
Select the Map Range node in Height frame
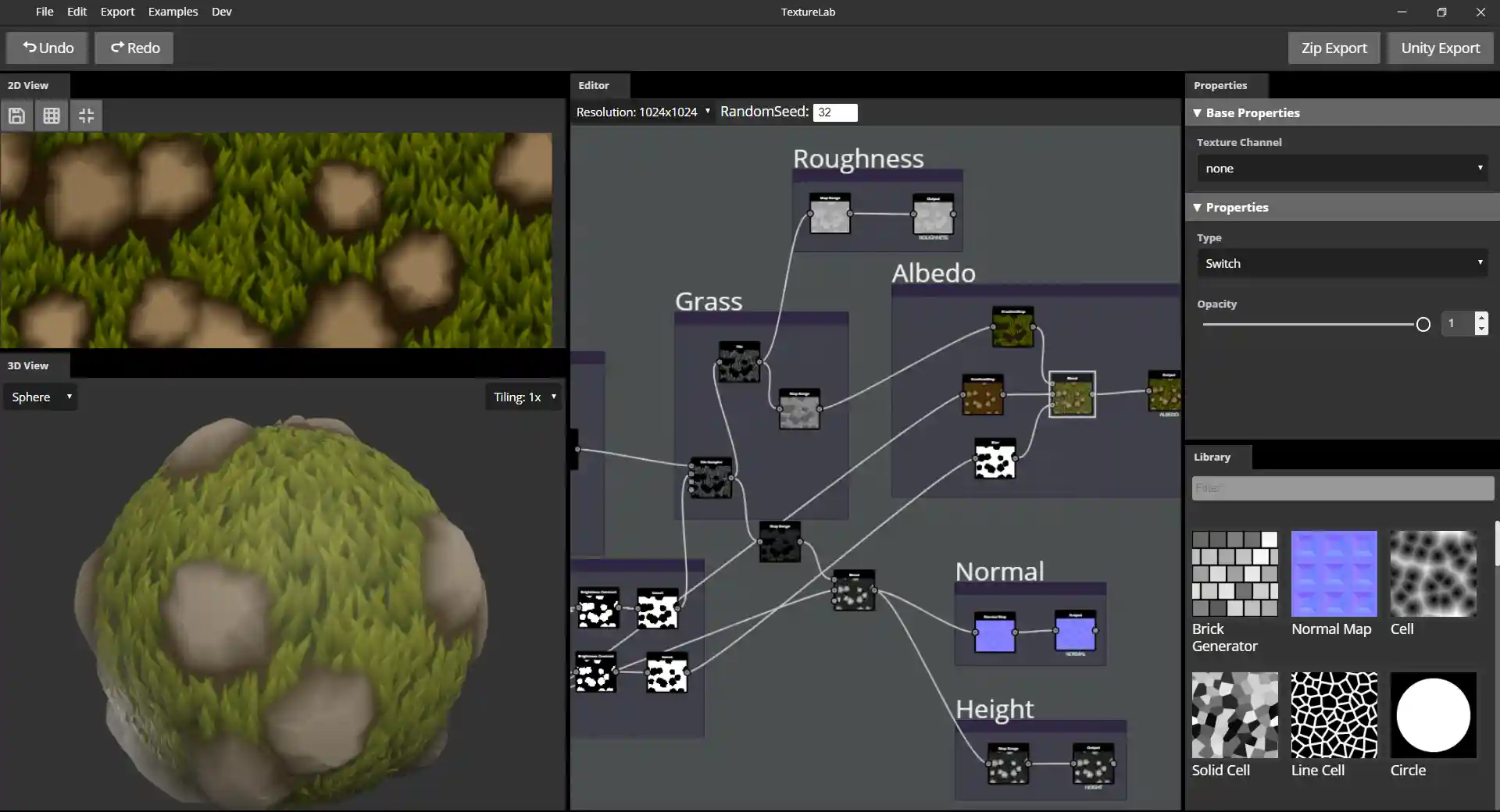point(1008,764)
